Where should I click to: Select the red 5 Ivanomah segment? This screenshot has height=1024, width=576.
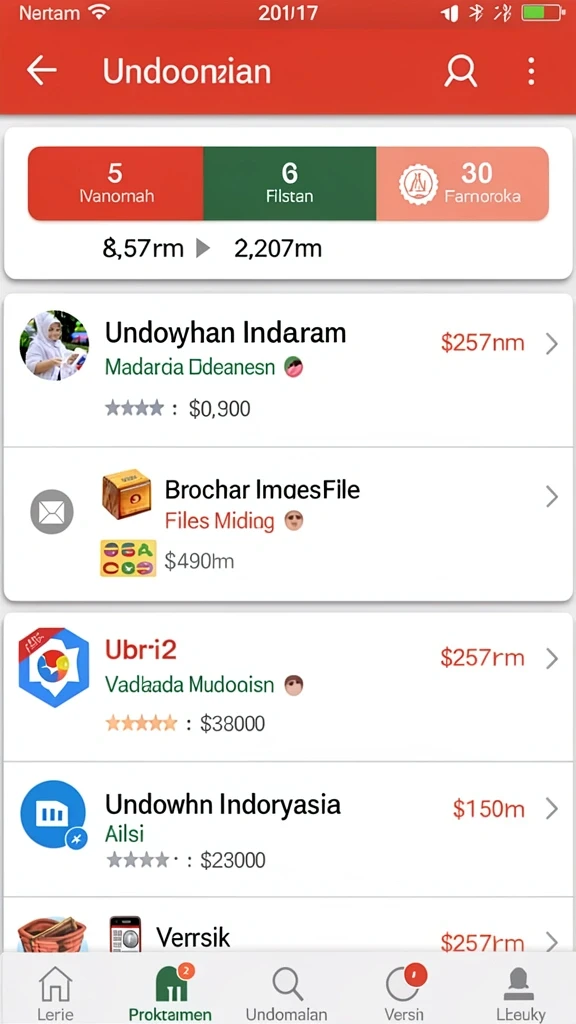[x=116, y=184]
